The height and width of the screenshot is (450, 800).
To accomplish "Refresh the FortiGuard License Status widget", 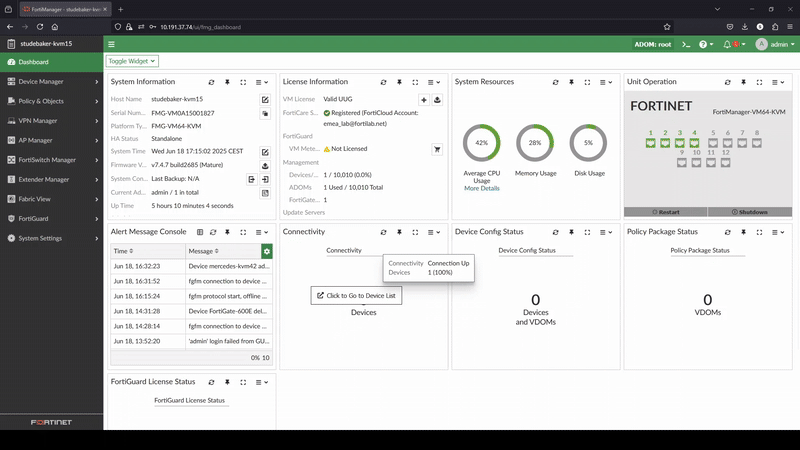I will tap(211, 382).
